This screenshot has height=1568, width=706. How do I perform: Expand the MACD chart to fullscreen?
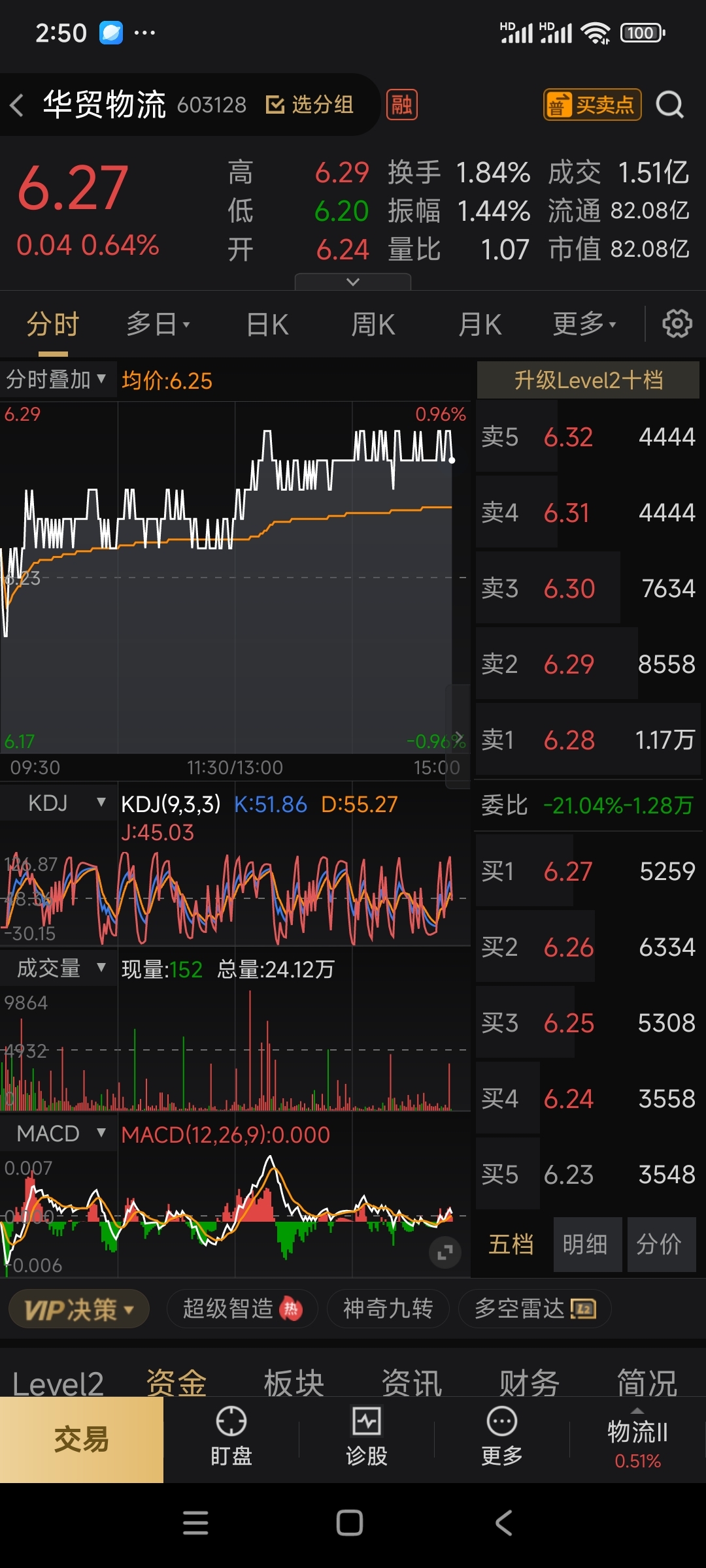[x=445, y=1252]
